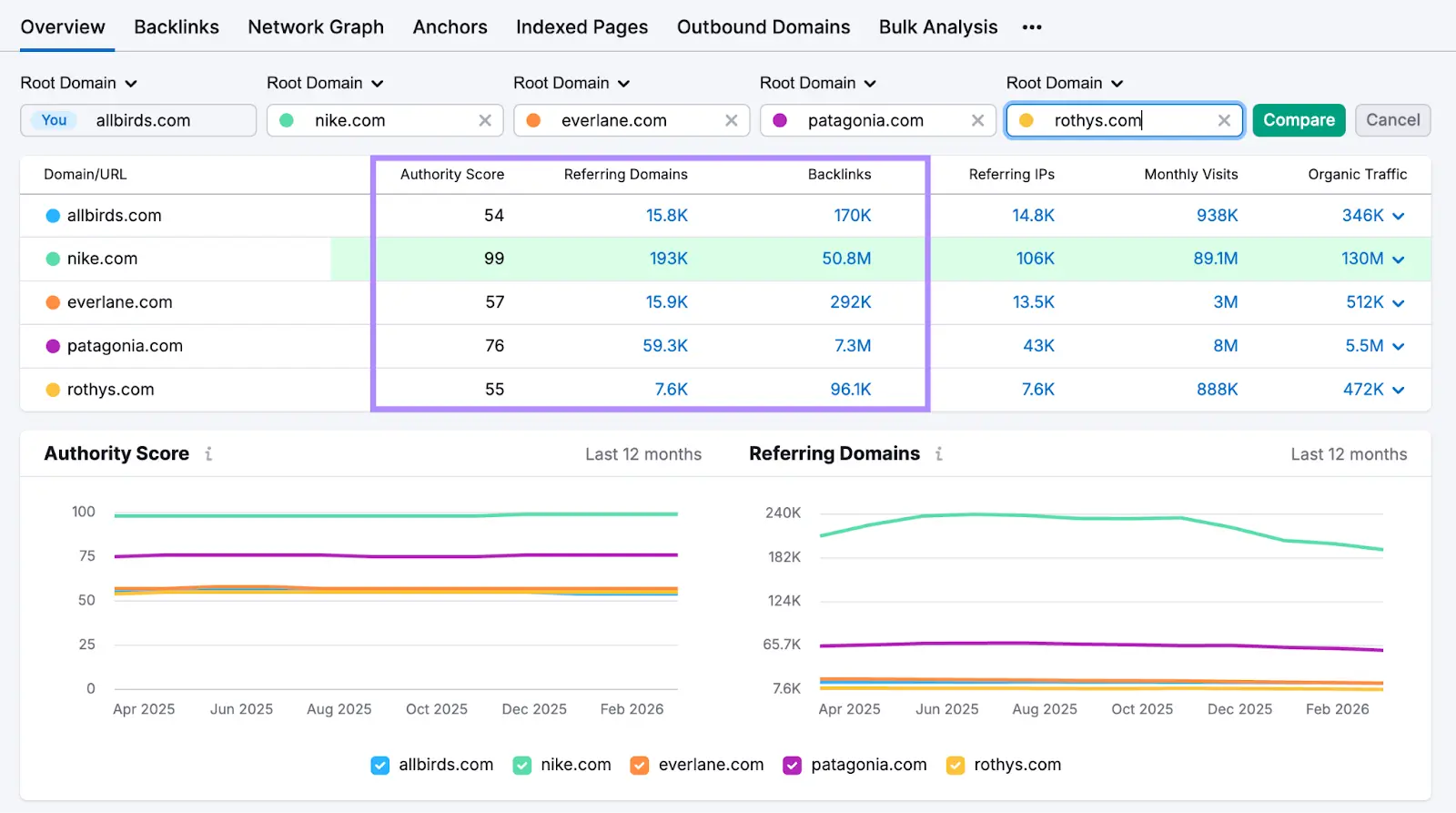Click Referring Domains chart info icon
Image resolution: width=1456 pixels, height=813 pixels.
coord(939,453)
